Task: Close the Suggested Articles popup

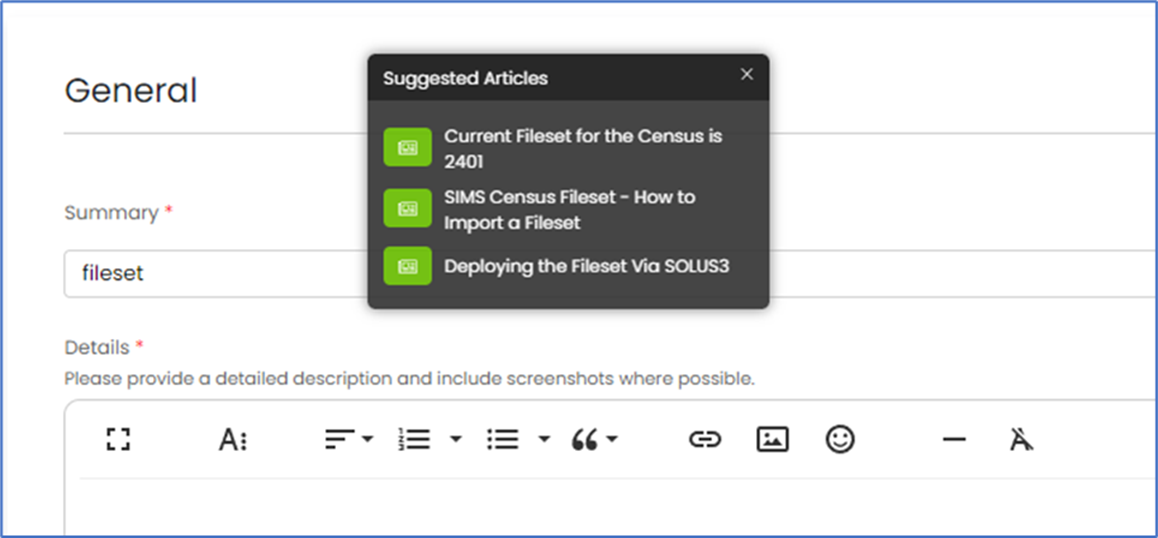Action: (x=746, y=74)
